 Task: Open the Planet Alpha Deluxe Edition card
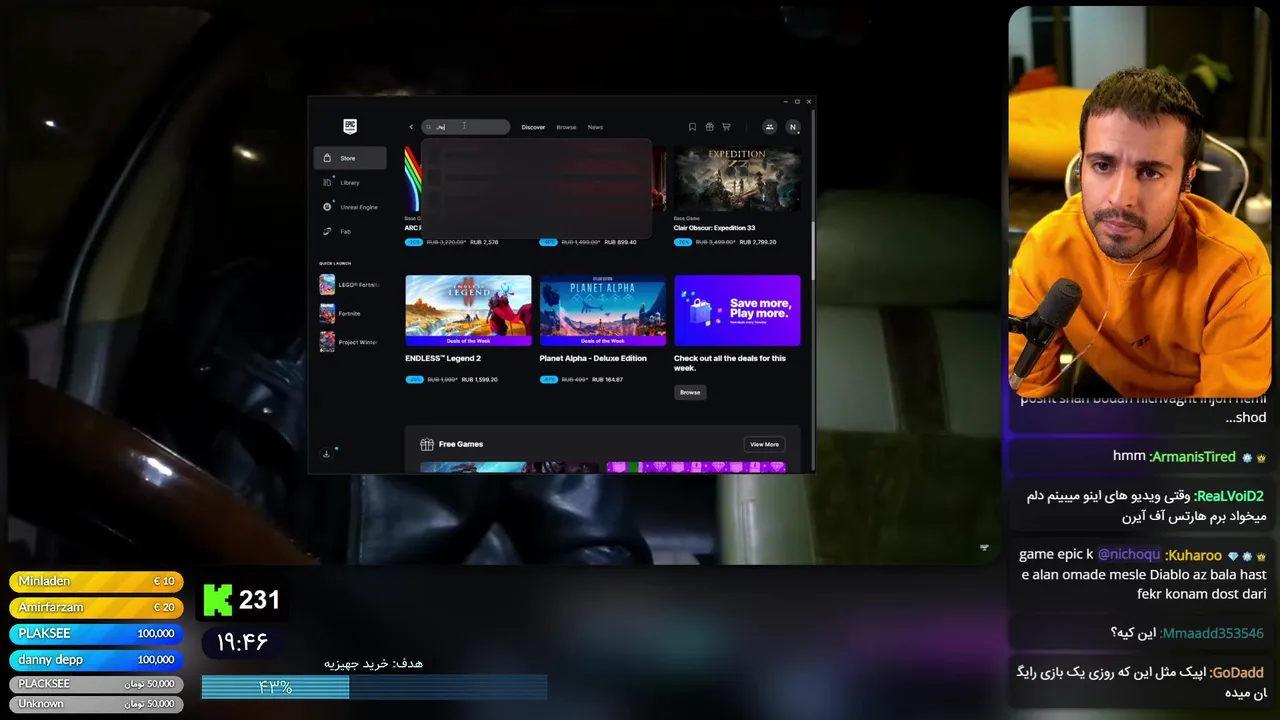[602, 310]
